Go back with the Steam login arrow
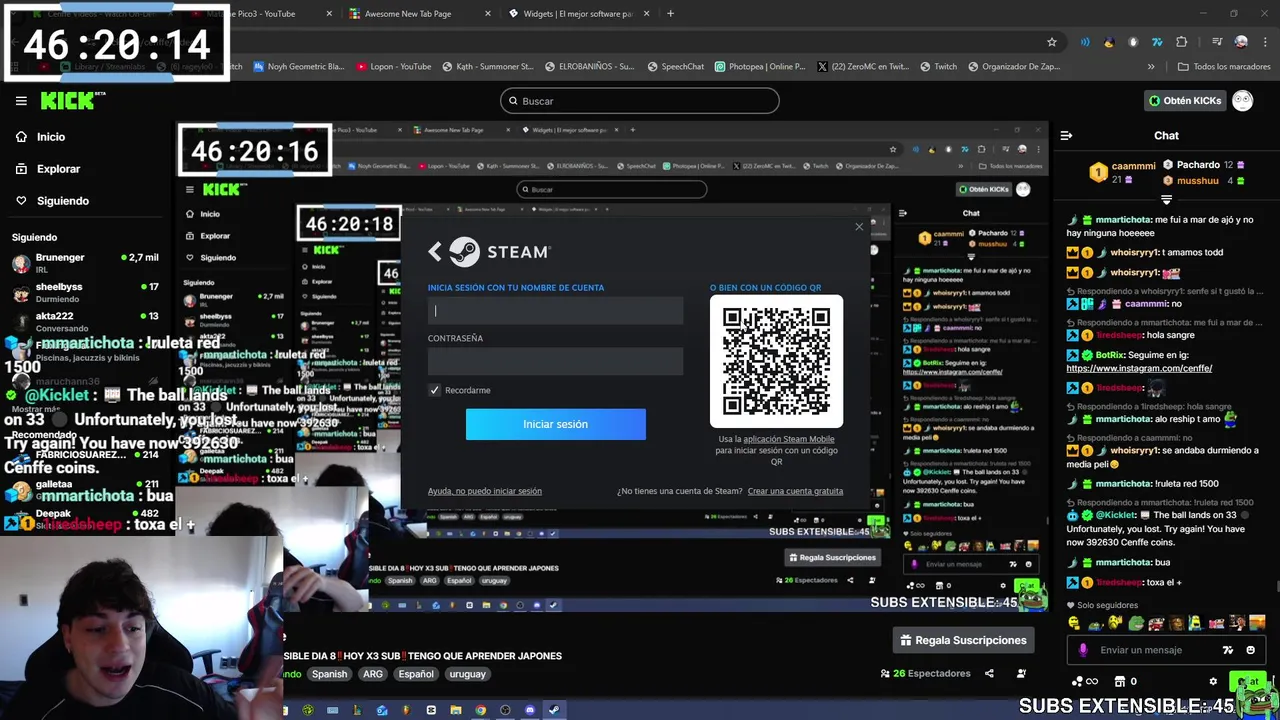The height and width of the screenshot is (720, 1280). (x=435, y=252)
